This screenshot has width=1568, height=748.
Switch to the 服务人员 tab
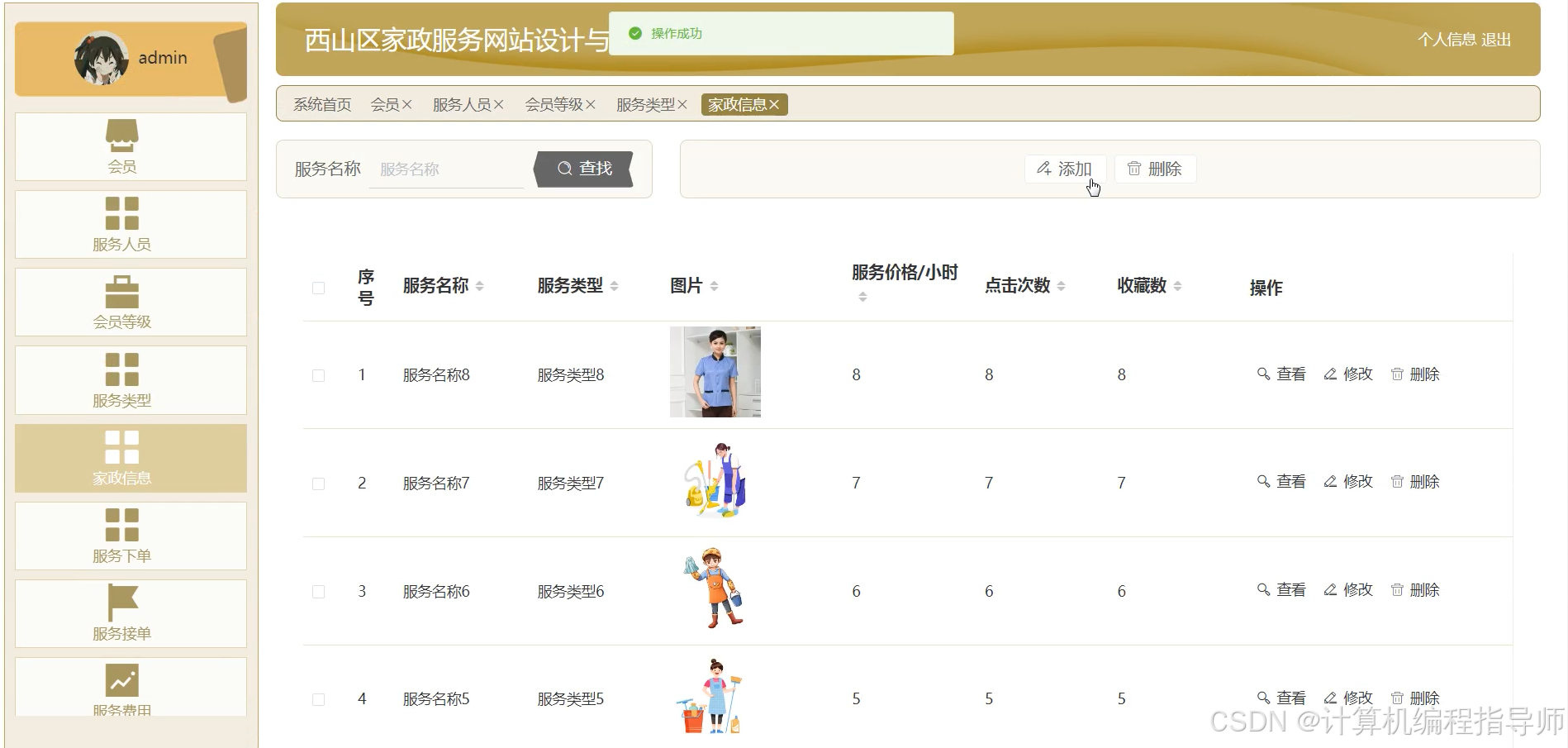[x=462, y=105]
